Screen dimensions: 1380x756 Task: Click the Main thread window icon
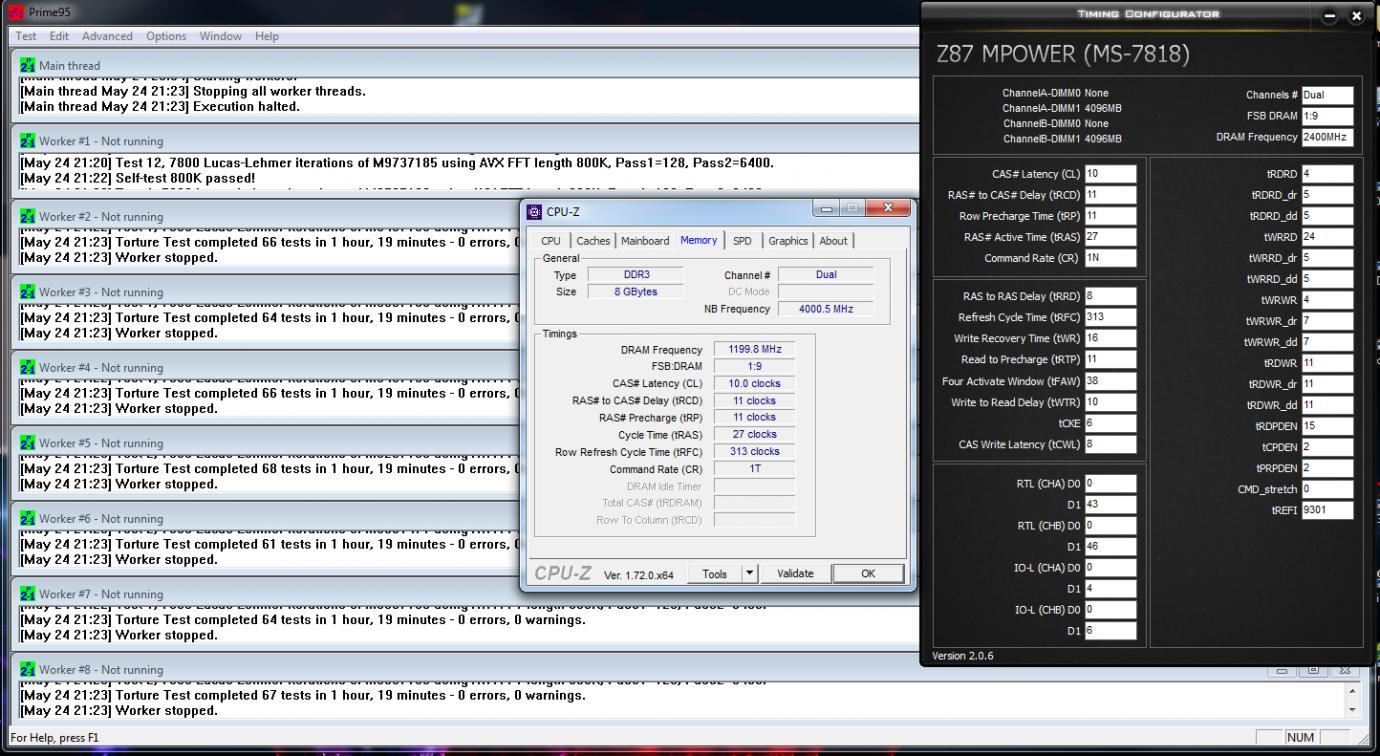[x=28, y=66]
